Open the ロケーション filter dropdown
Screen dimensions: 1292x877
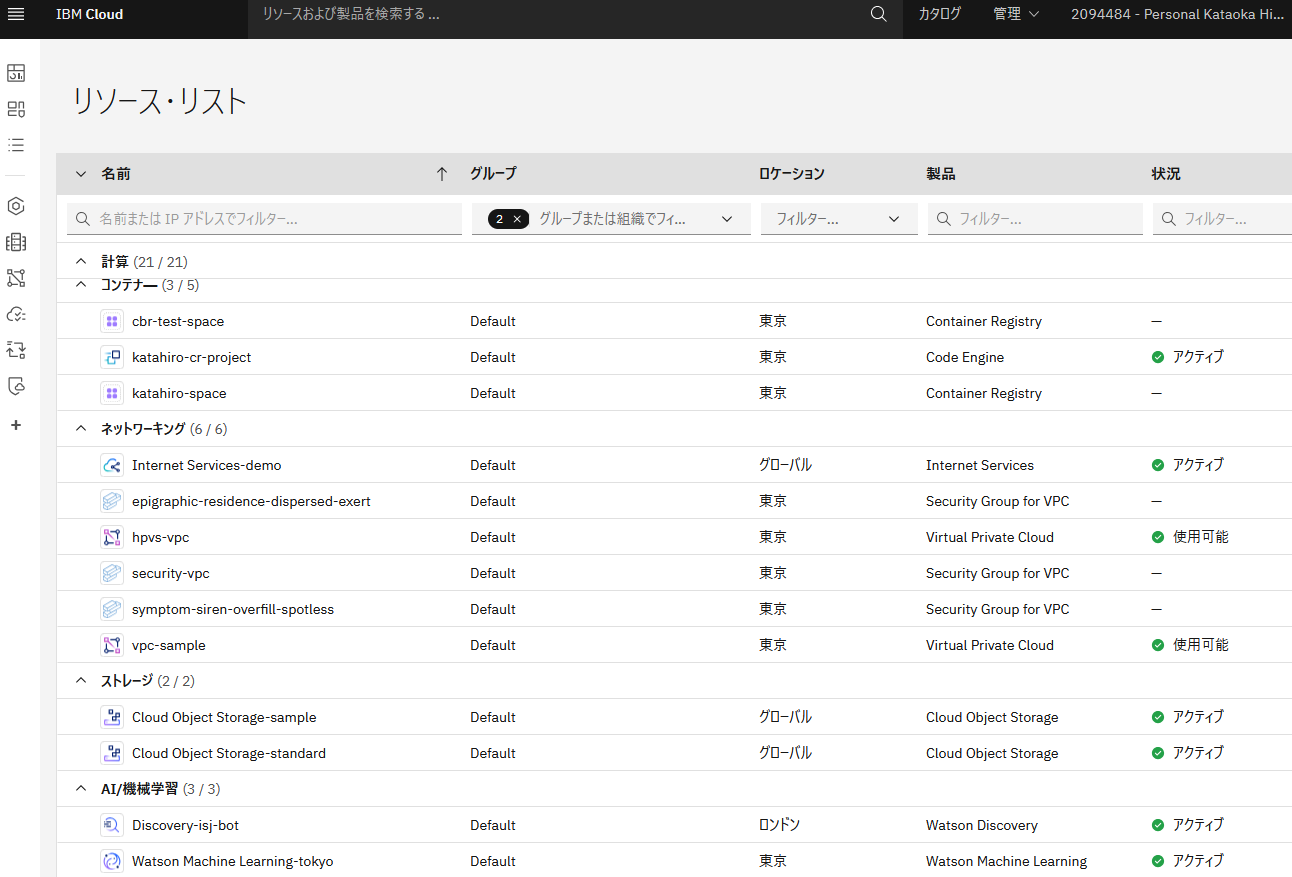pyautogui.click(x=839, y=219)
